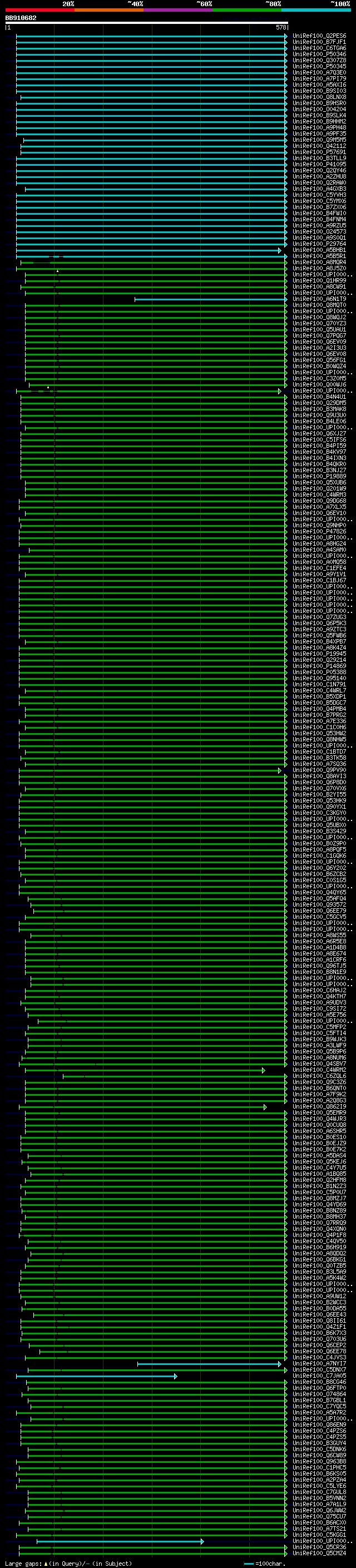This screenshot has width=356, height=1568.
Task: Click label UniRef100_O24573
Action: (319, 231)
